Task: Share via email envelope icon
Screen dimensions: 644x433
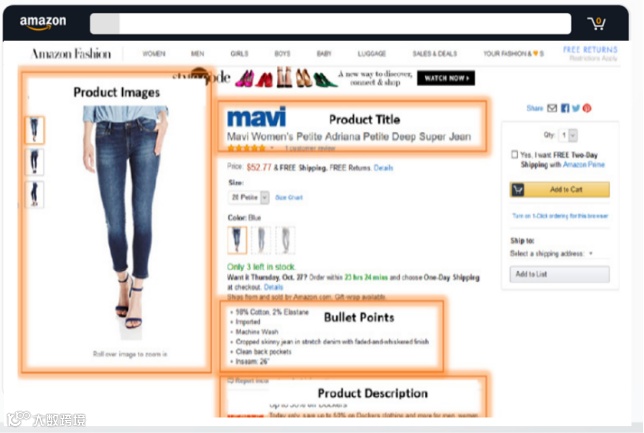Action: point(552,108)
